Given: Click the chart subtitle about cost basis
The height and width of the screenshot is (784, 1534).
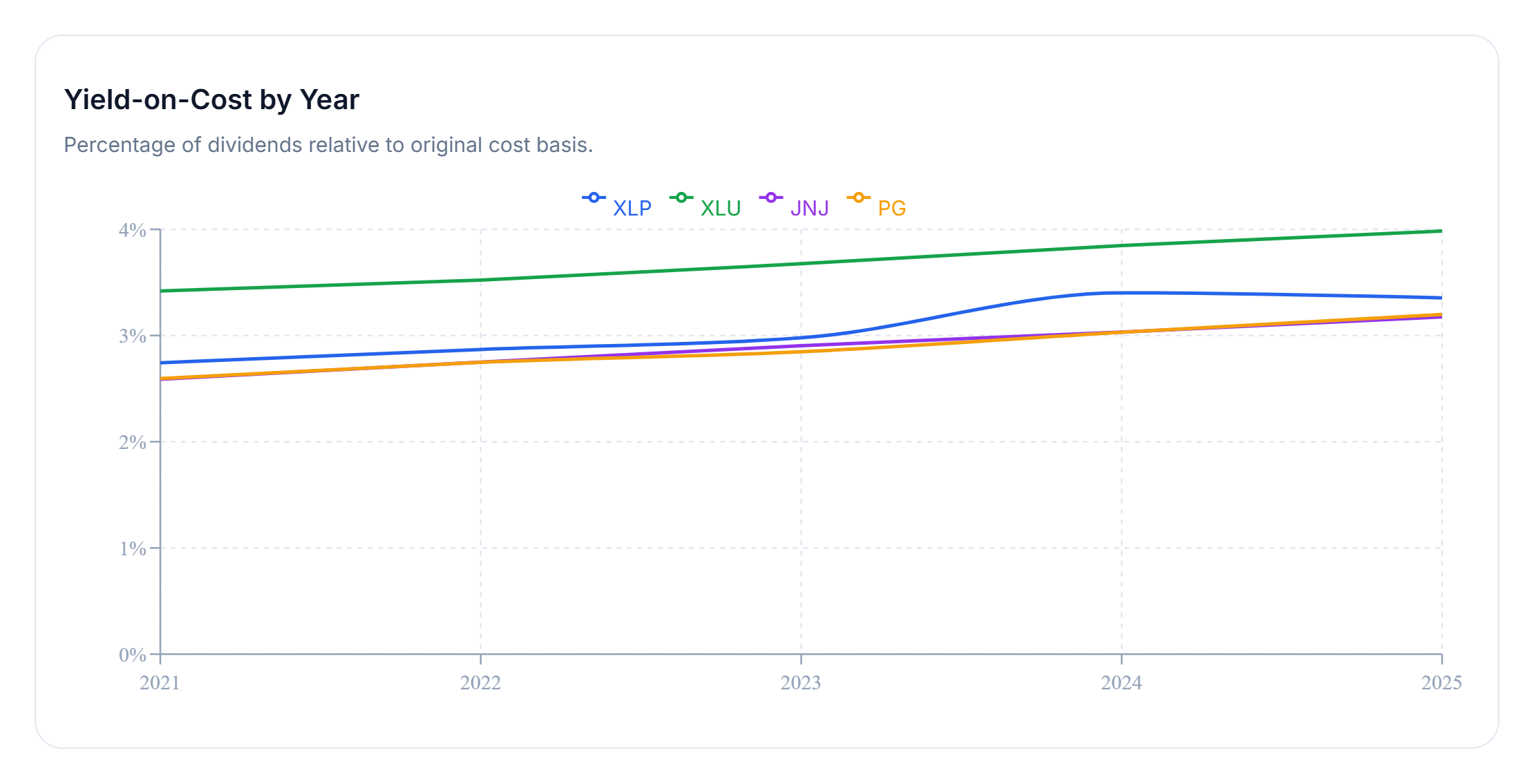Looking at the screenshot, I should 328,145.
